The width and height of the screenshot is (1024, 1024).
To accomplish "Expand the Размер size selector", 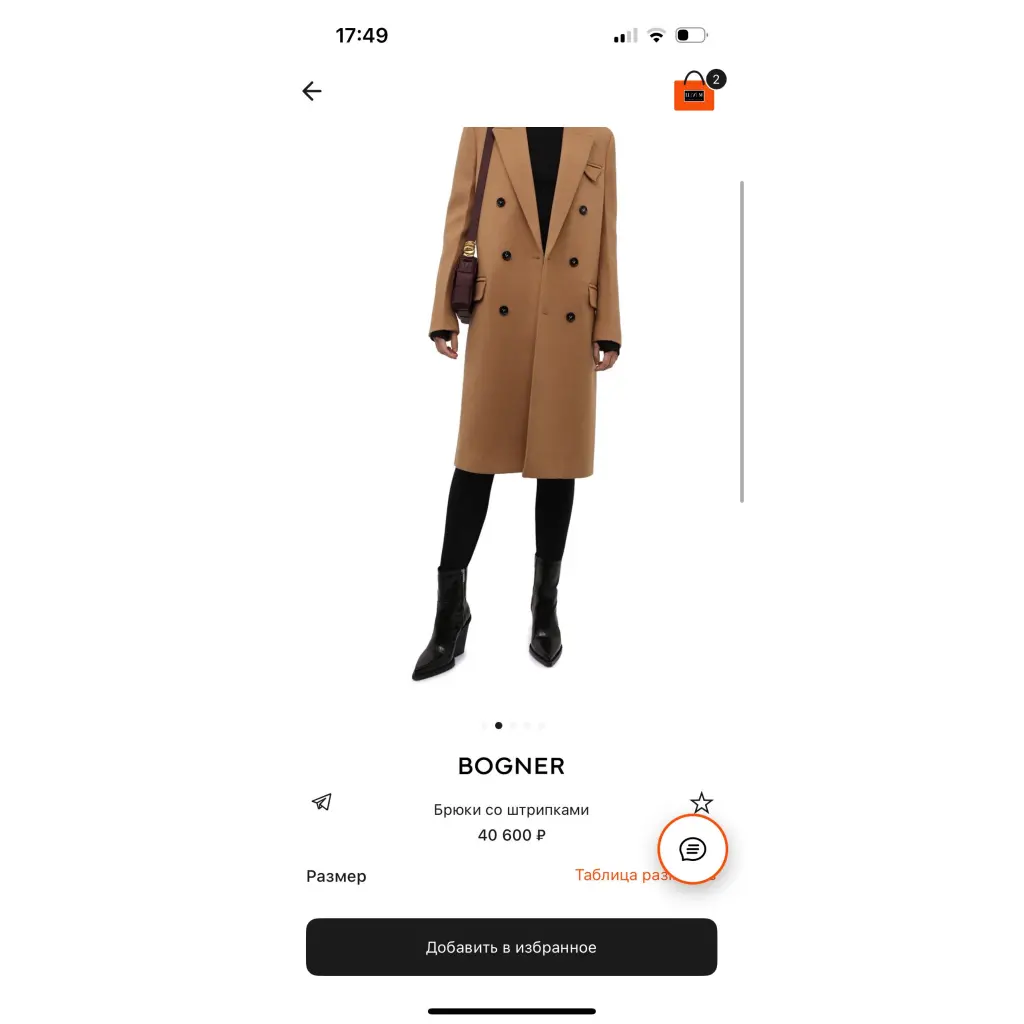I will (336, 876).
